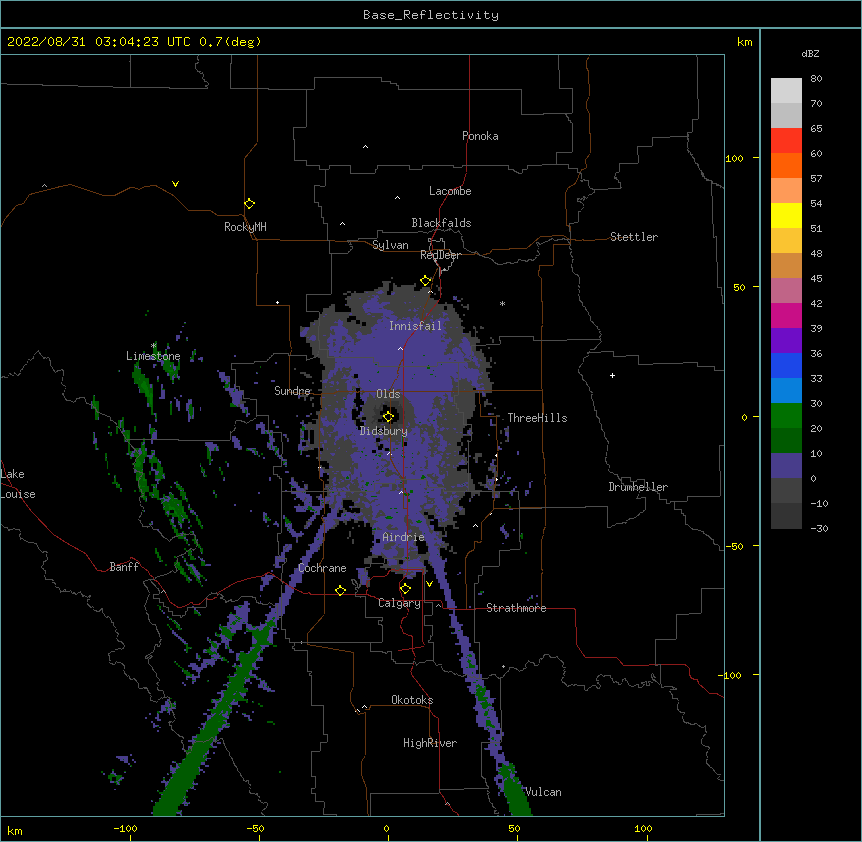Pick the blue 36 dBZ legend swatch
The height and width of the screenshot is (842, 862).
786,365
